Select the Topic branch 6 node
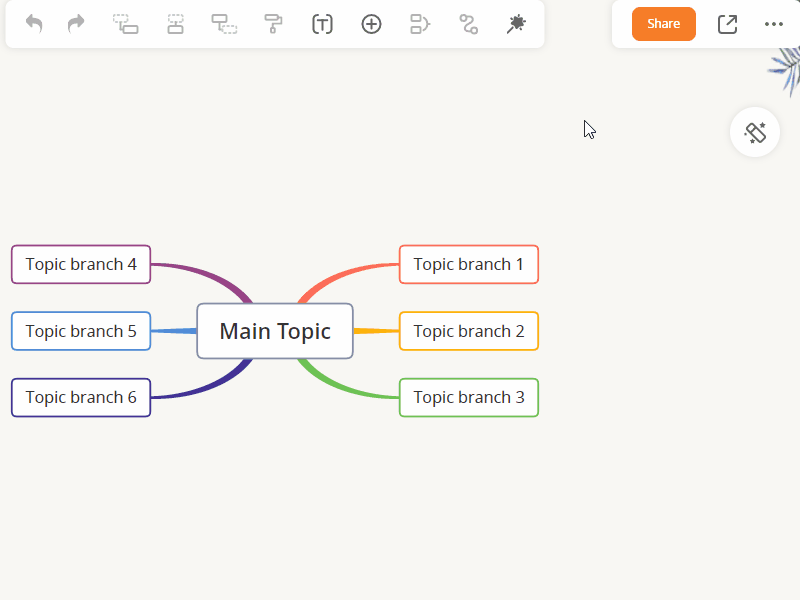 point(81,397)
